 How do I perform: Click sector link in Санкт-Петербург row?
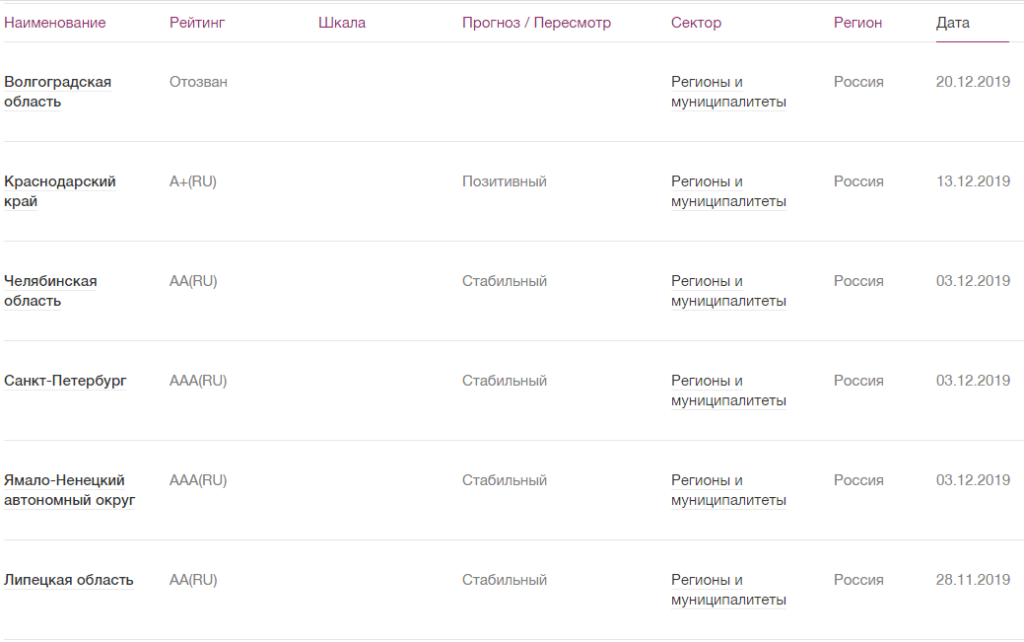point(728,390)
